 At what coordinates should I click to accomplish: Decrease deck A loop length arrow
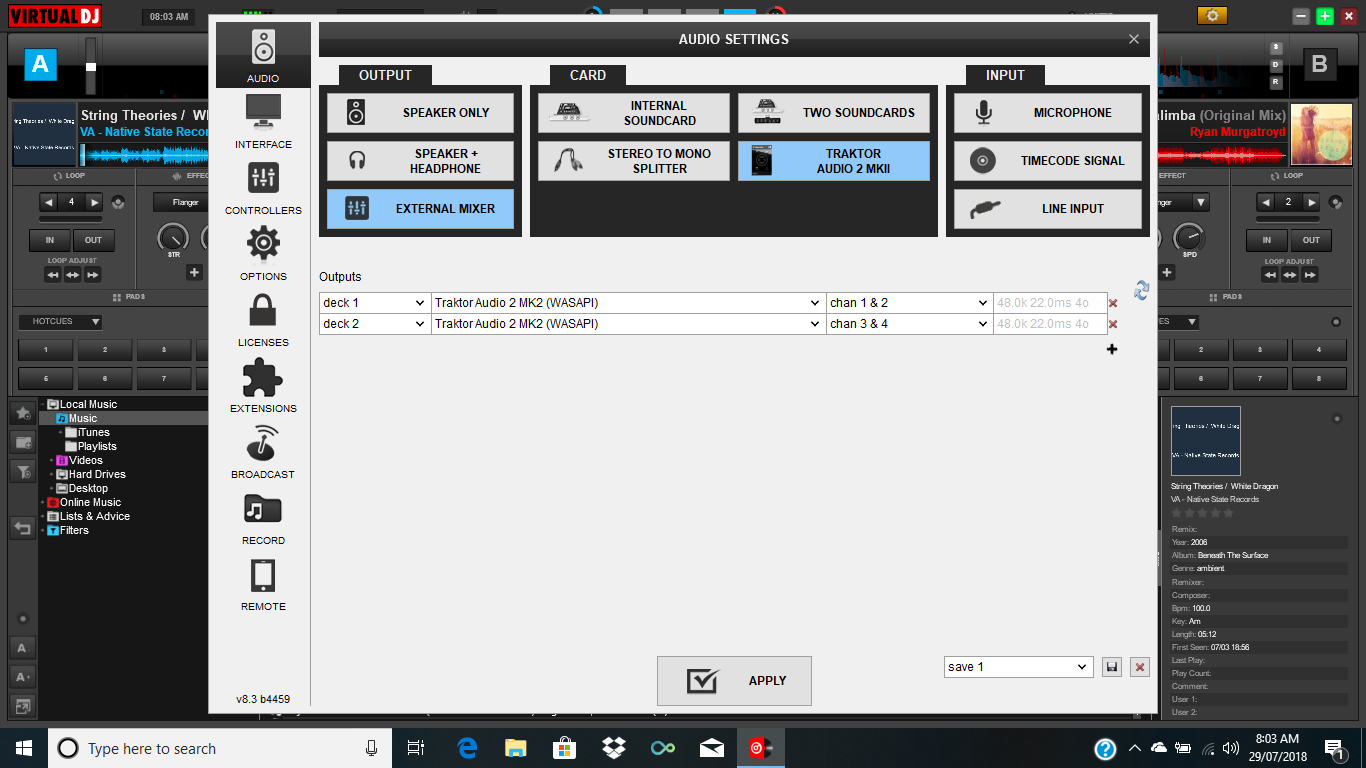pos(48,202)
